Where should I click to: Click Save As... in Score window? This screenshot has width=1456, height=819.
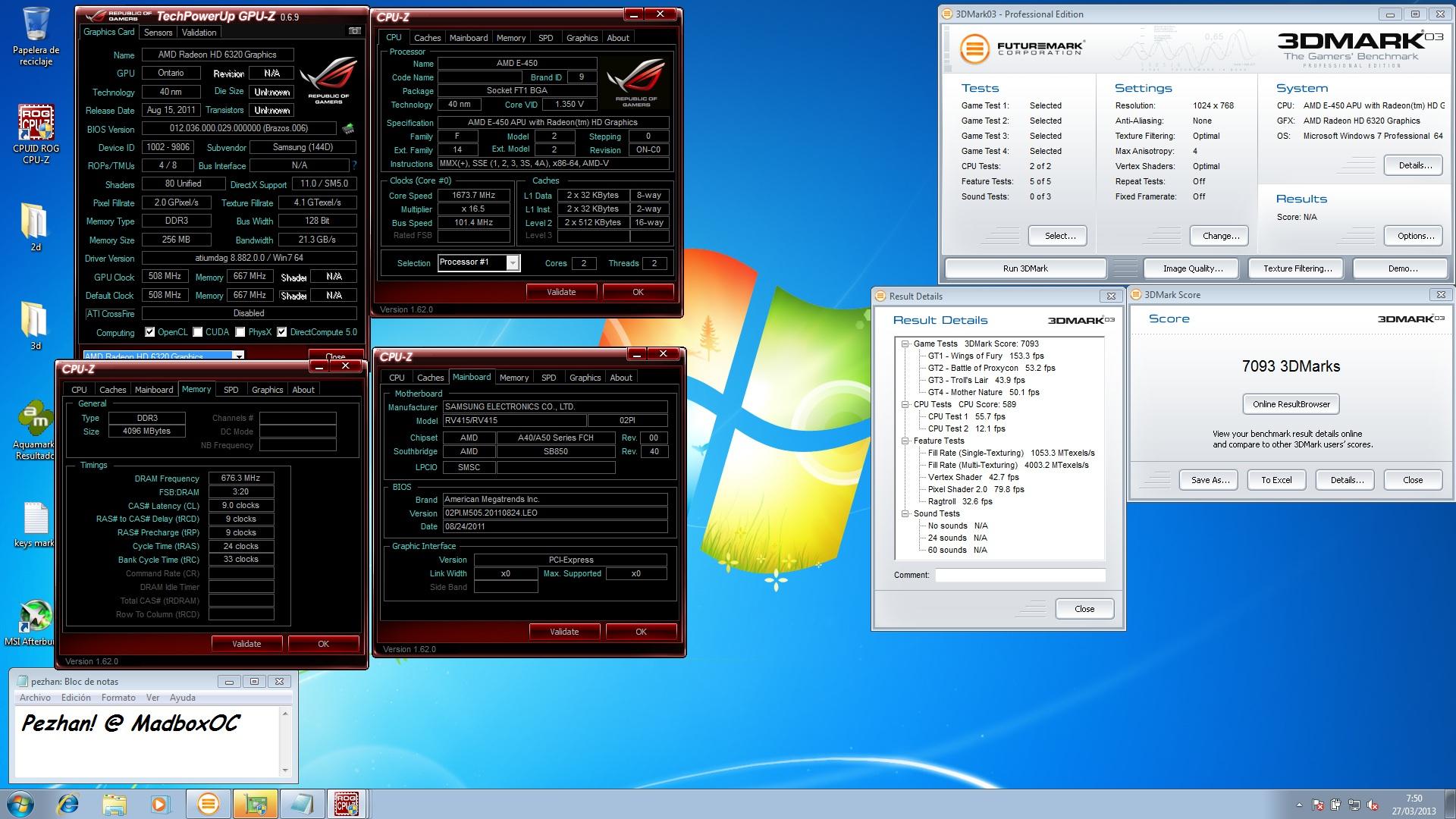click(1210, 480)
